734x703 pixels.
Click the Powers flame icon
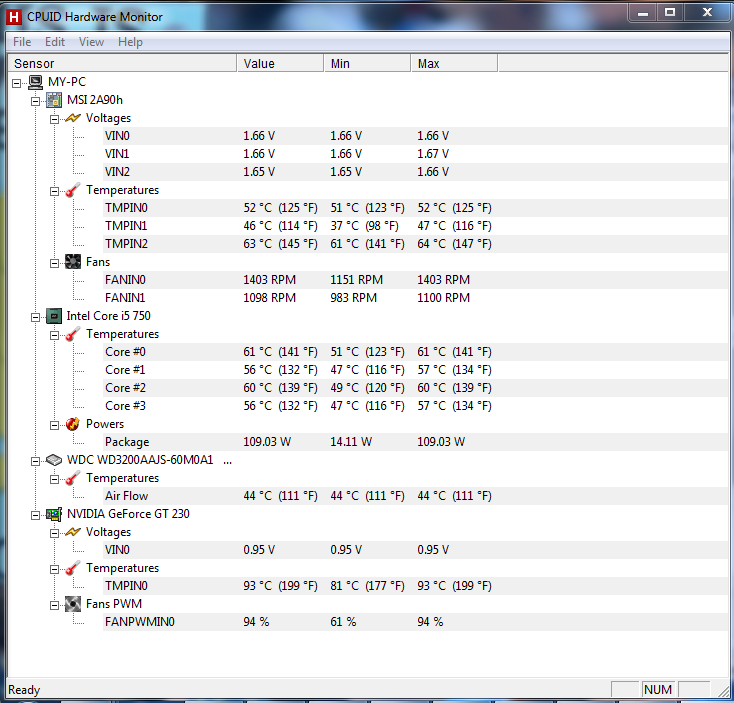coord(73,424)
